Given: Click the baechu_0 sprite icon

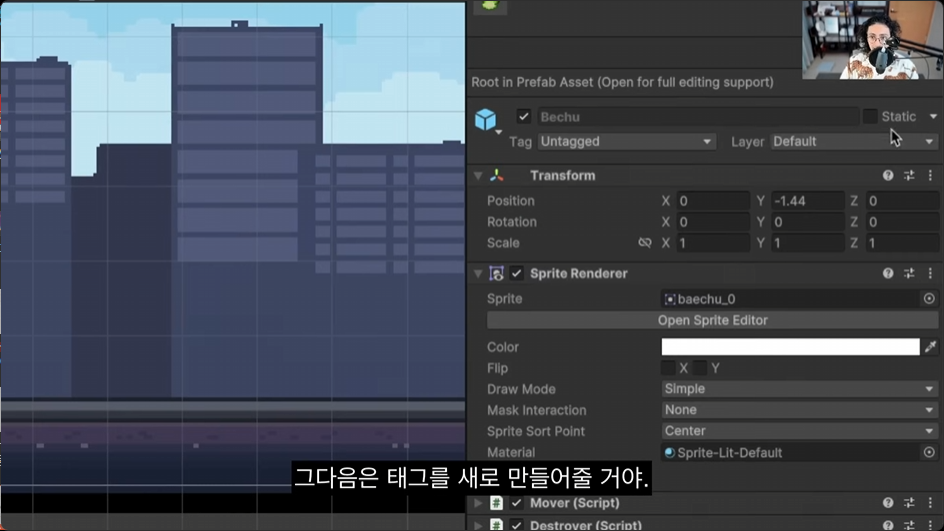Looking at the screenshot, I should click(x=669, y=299).
